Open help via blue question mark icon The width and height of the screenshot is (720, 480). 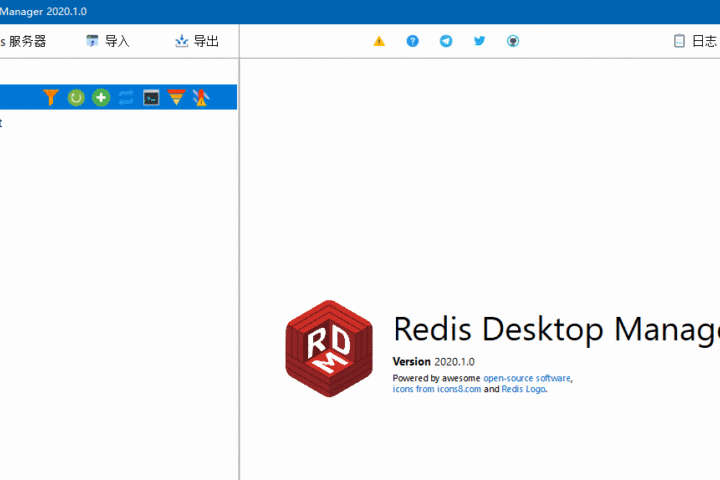pos(412,41)
